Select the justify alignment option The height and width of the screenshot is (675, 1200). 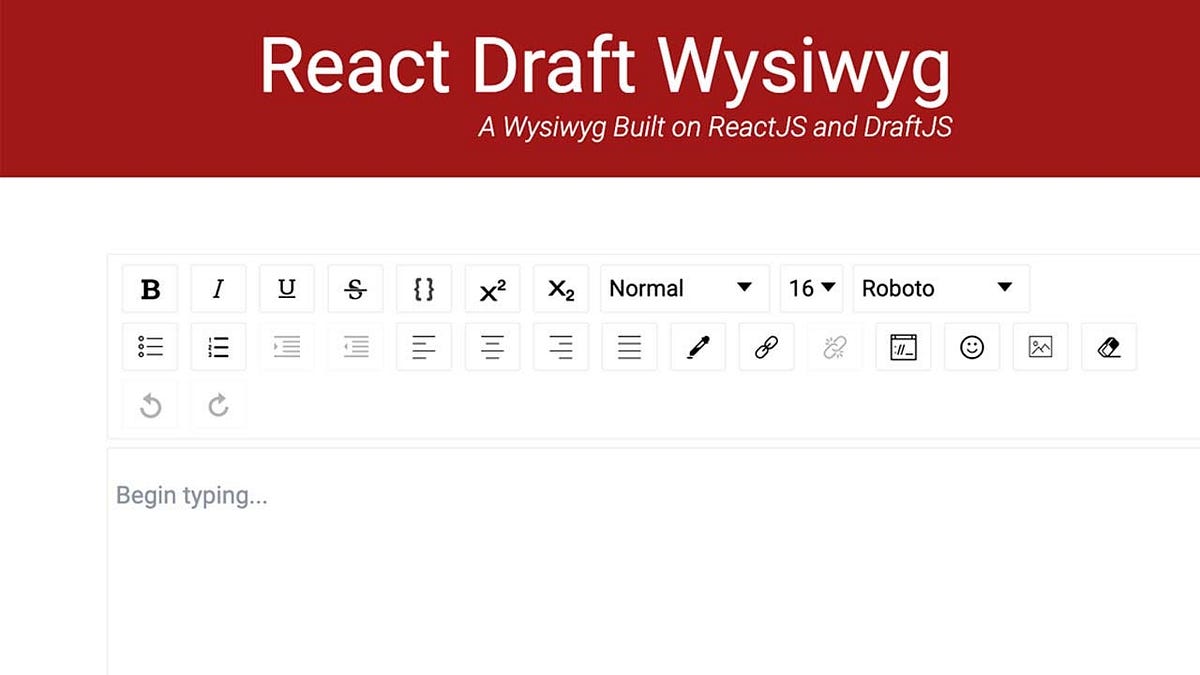pos(629,347)
